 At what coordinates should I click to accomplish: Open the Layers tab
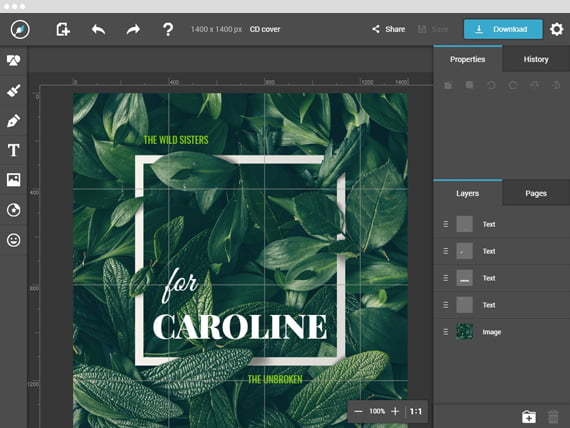tap(467, 193)
